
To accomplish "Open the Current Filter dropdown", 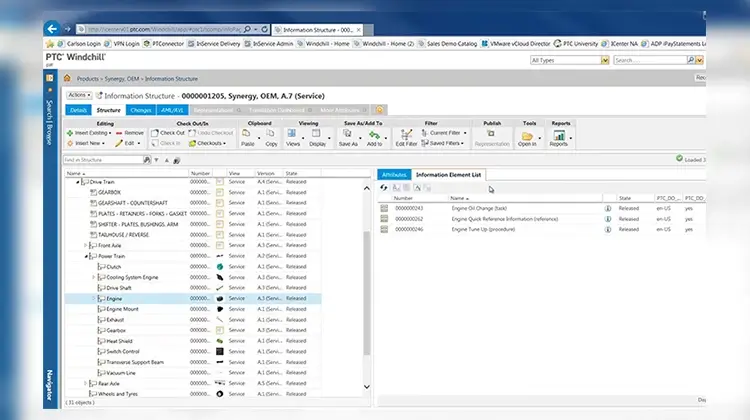I will [444, 133].
